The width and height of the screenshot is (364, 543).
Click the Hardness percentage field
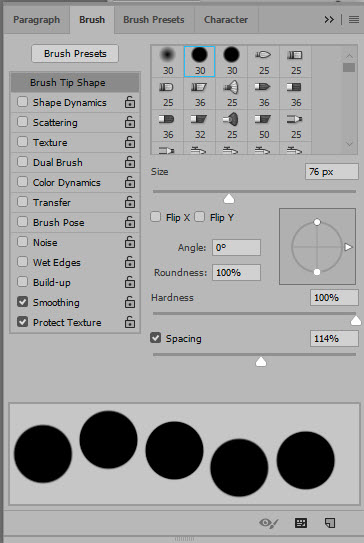(334, 297)
